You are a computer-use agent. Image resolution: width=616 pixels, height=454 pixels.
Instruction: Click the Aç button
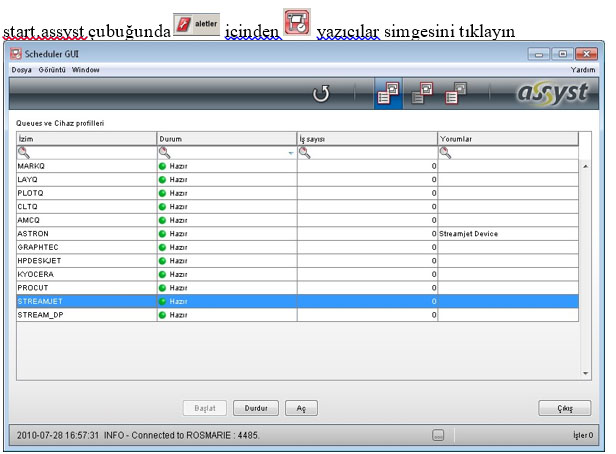(301, 408)
